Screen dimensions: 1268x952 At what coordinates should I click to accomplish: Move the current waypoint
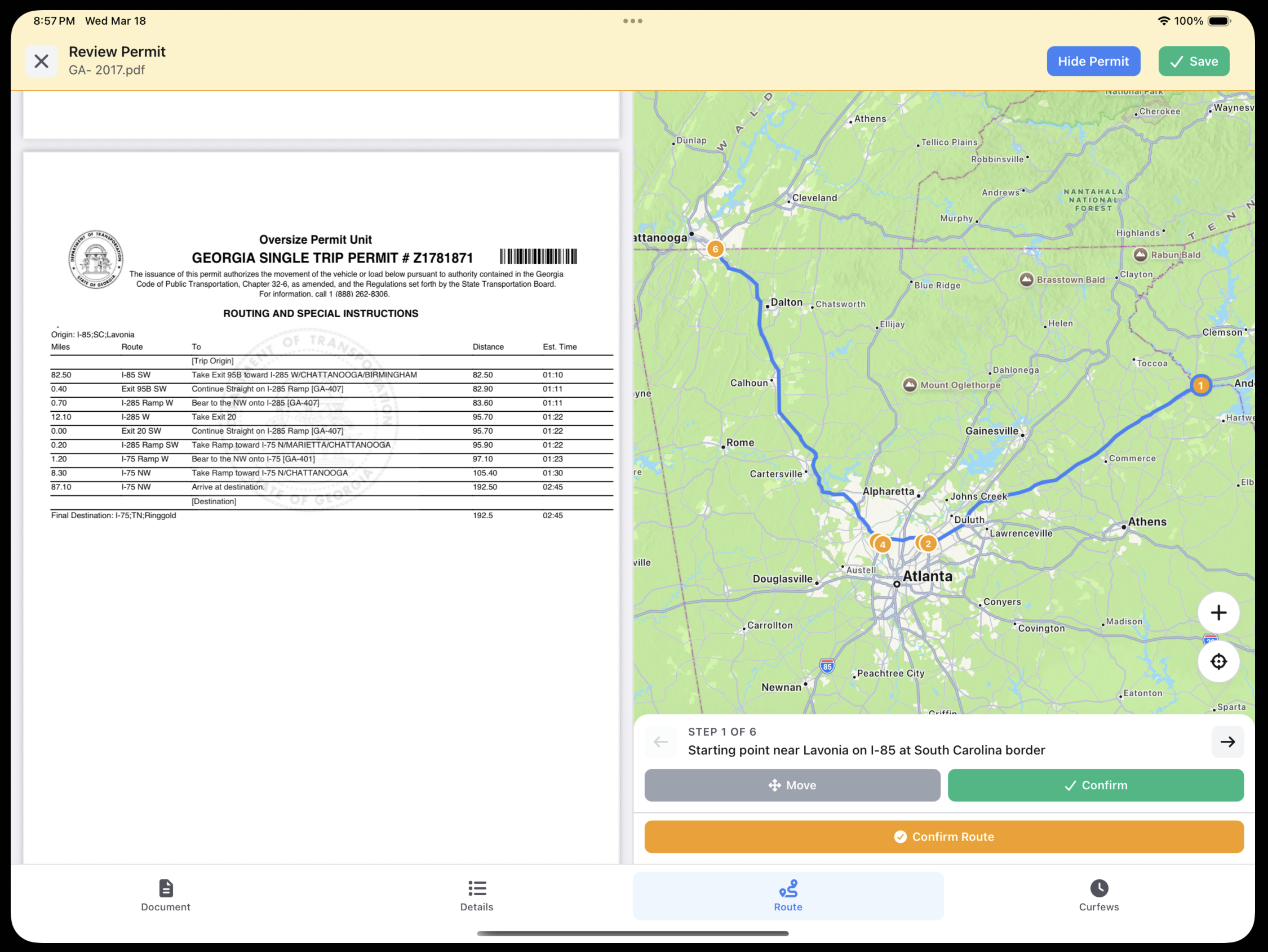tap(792, 785)
